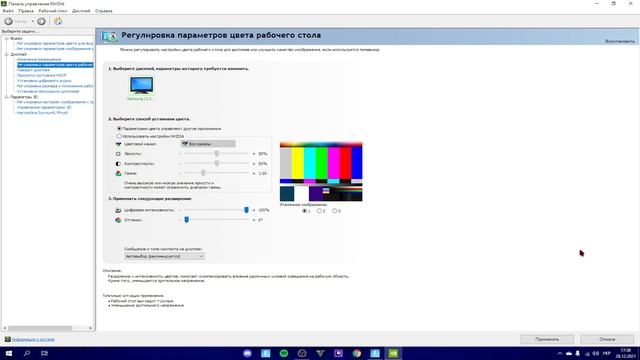Open the purple app icon in the taskbar
This screenshot has width=640, height=360.
338,353
